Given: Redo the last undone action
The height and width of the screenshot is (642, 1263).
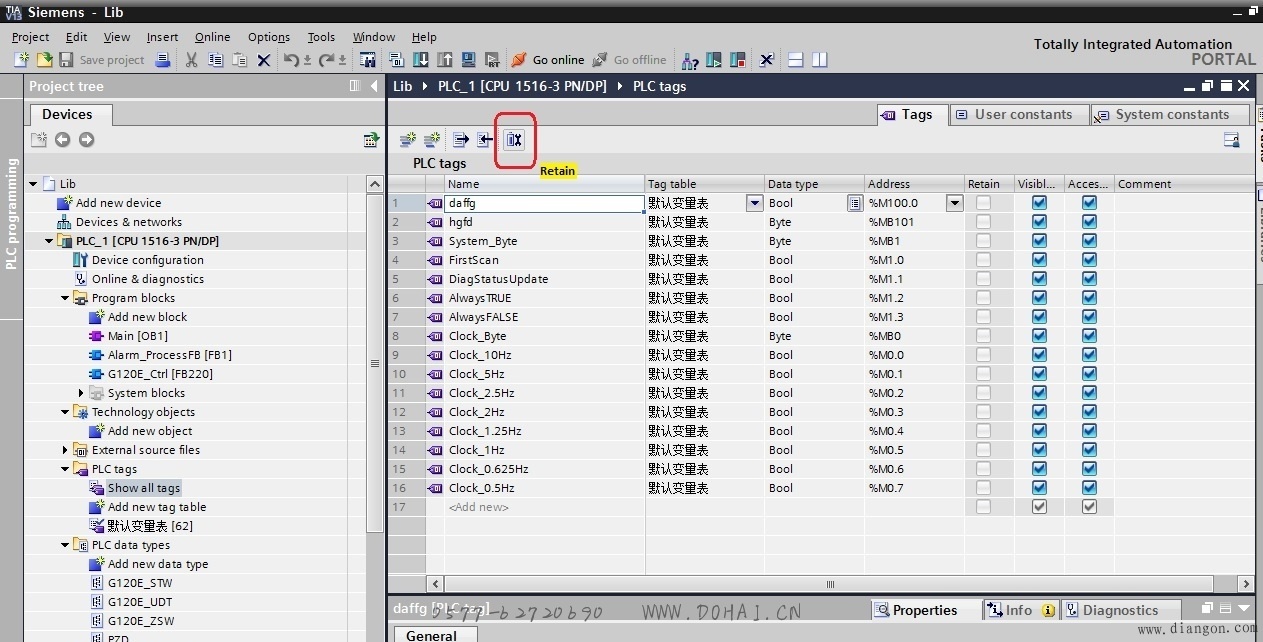Looking at the screenshot, I should pos(327,60).
